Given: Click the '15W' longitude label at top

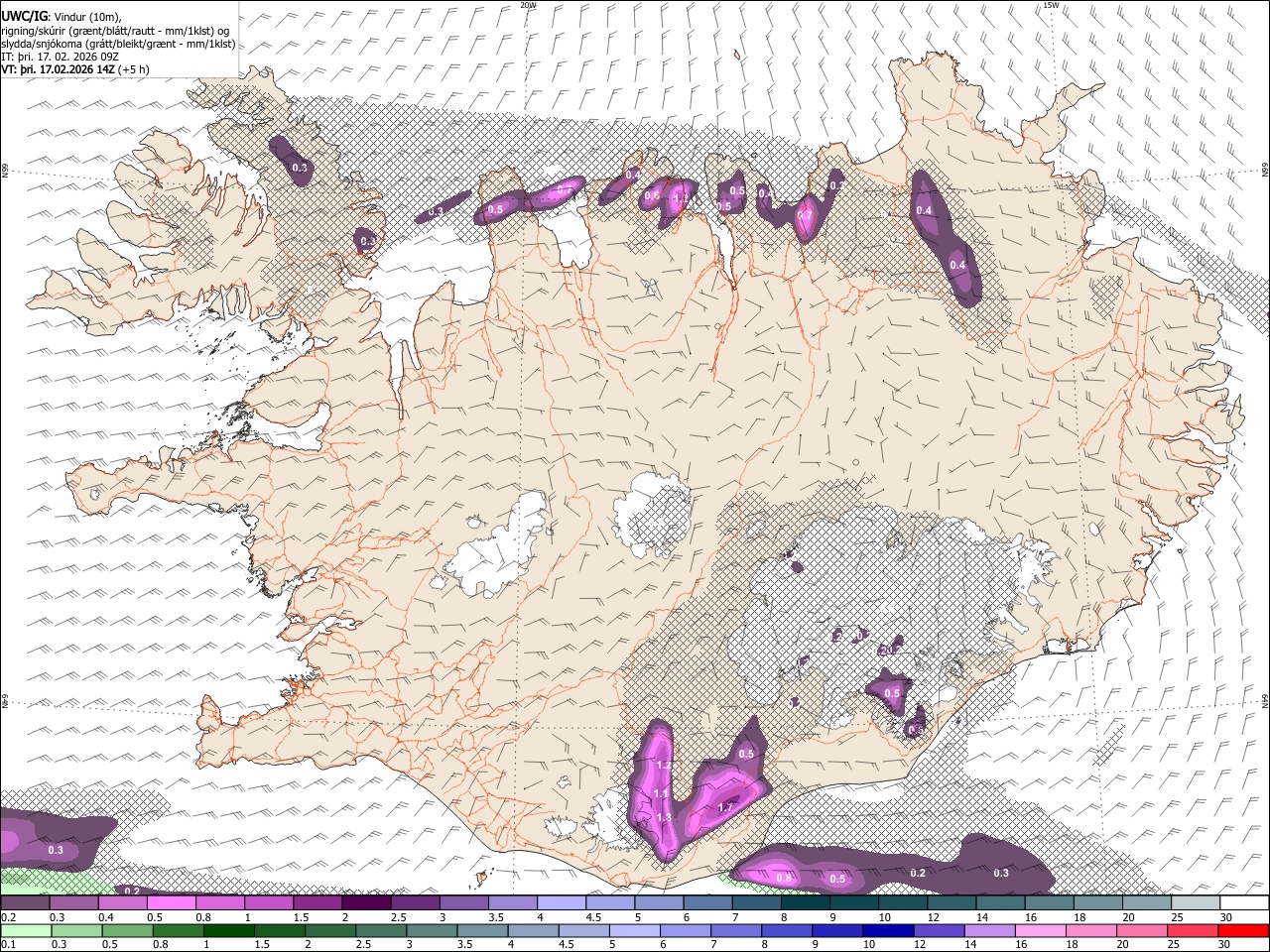Looking at the screenshot, I should coord(1050,5).
